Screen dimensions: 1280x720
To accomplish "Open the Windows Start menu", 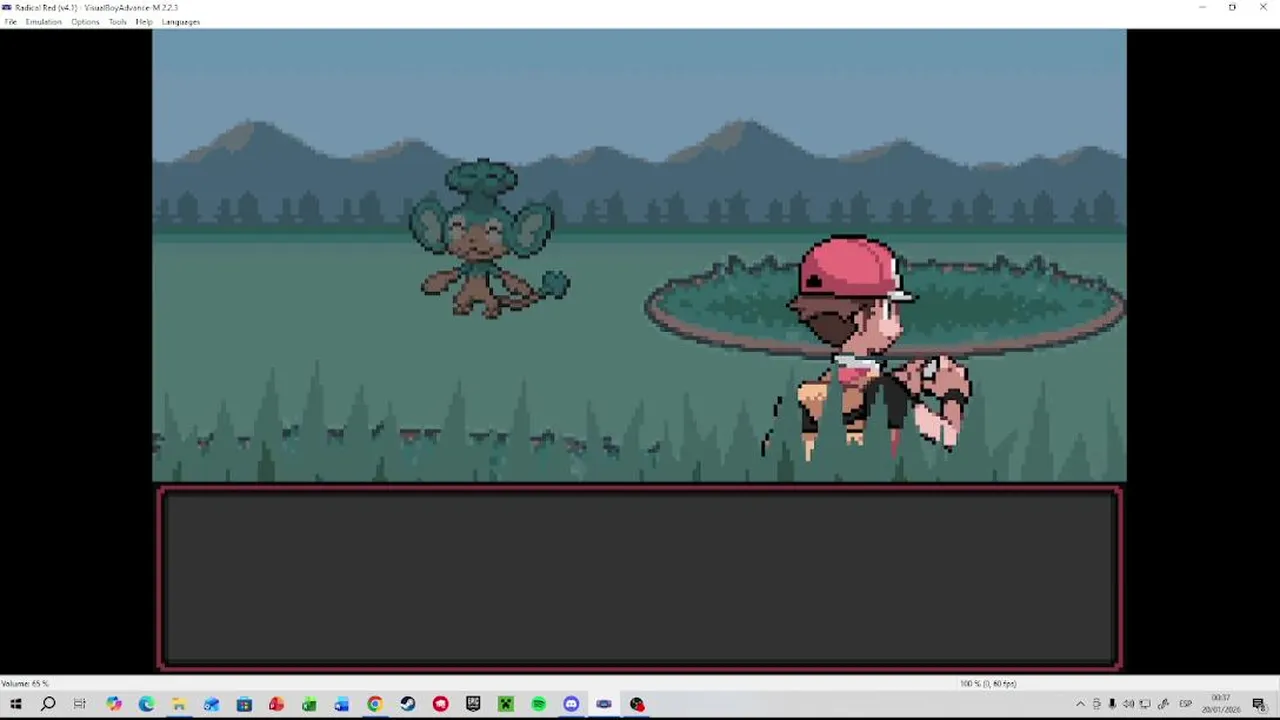I will tap(16, 704).
